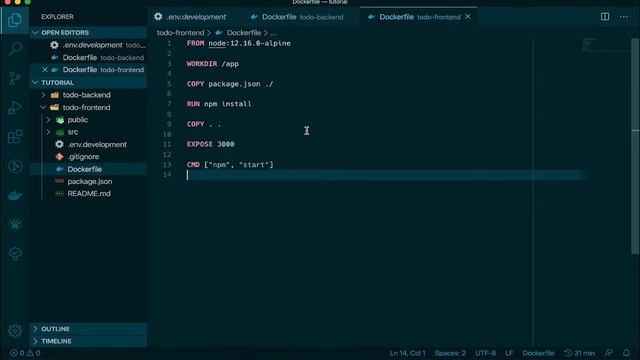640x360 pixels.
Task: Click the CMD npm start line
Action: (x=230, y=164)
